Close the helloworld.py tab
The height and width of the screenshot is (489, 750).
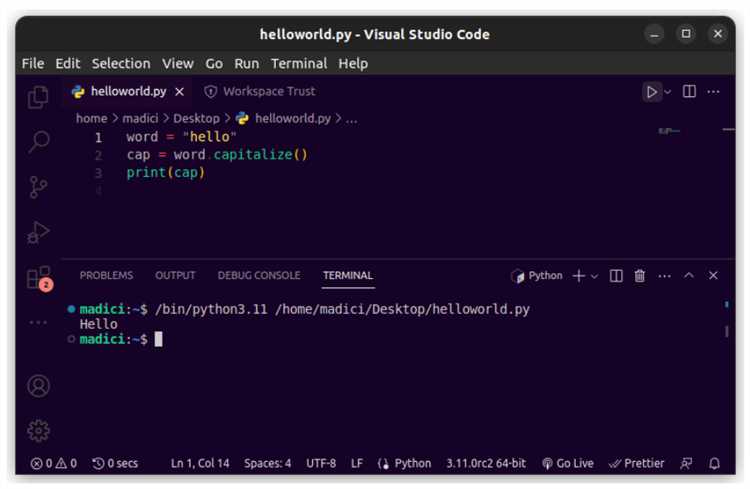point(179,91)
